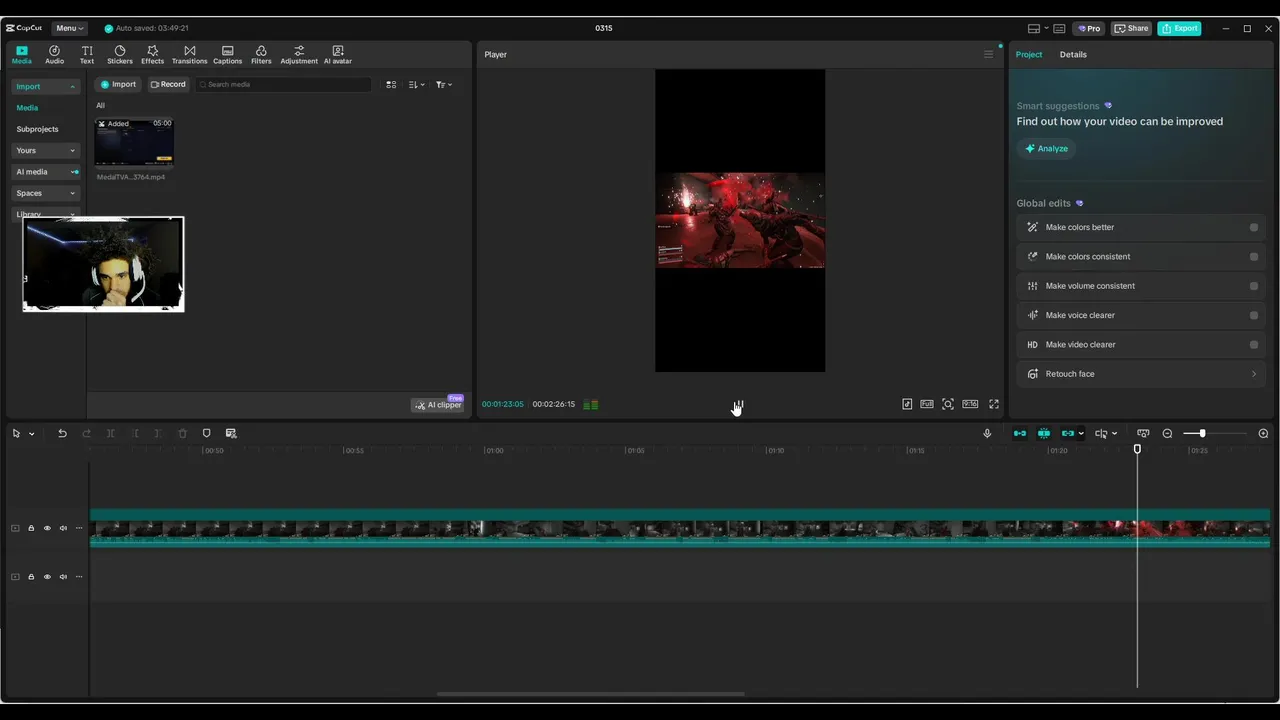Open Subprojects in the sidebar
Viewport: 1280px width, 720px height.
pos(37,129)
